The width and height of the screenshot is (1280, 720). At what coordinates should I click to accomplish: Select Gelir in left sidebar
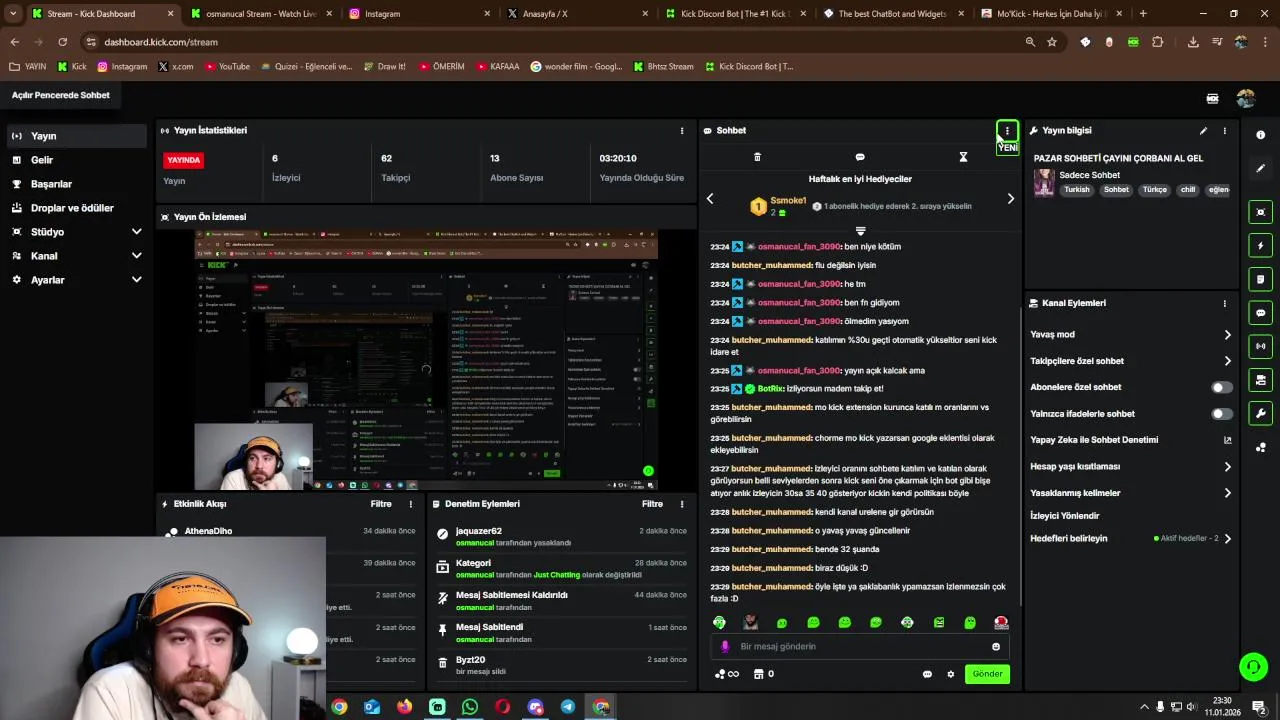[77, 160]
